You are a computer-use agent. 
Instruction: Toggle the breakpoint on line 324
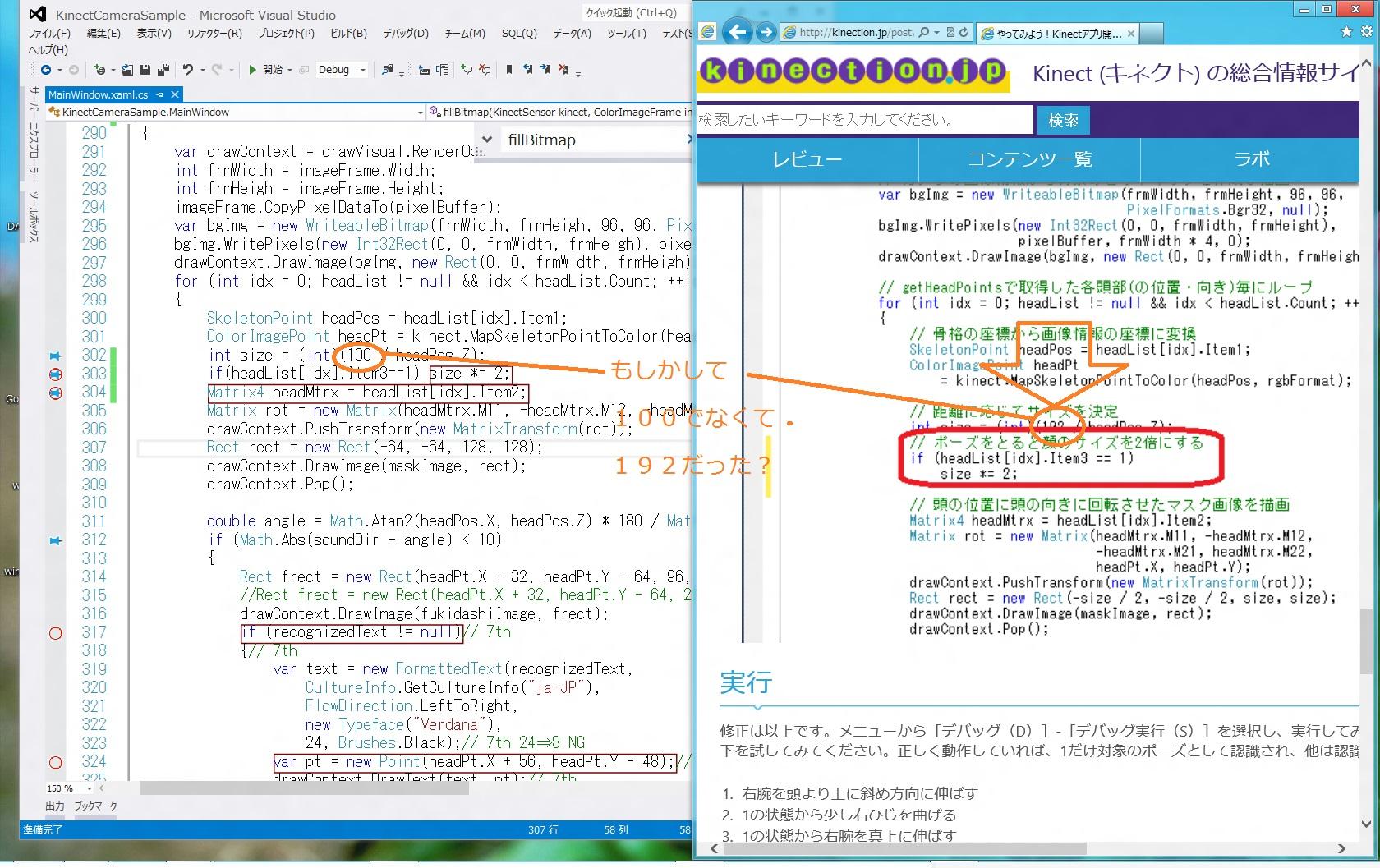(56, 762)
